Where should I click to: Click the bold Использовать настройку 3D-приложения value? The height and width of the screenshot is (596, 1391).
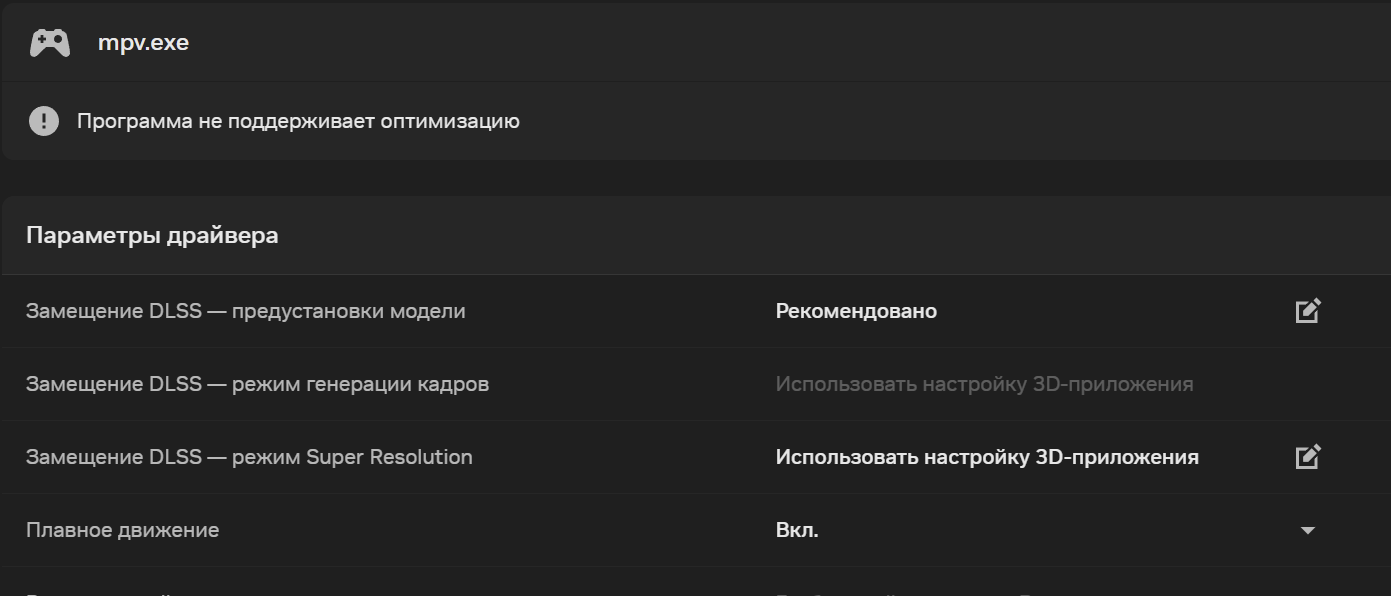pyautogui.click(x=987, y=457)
